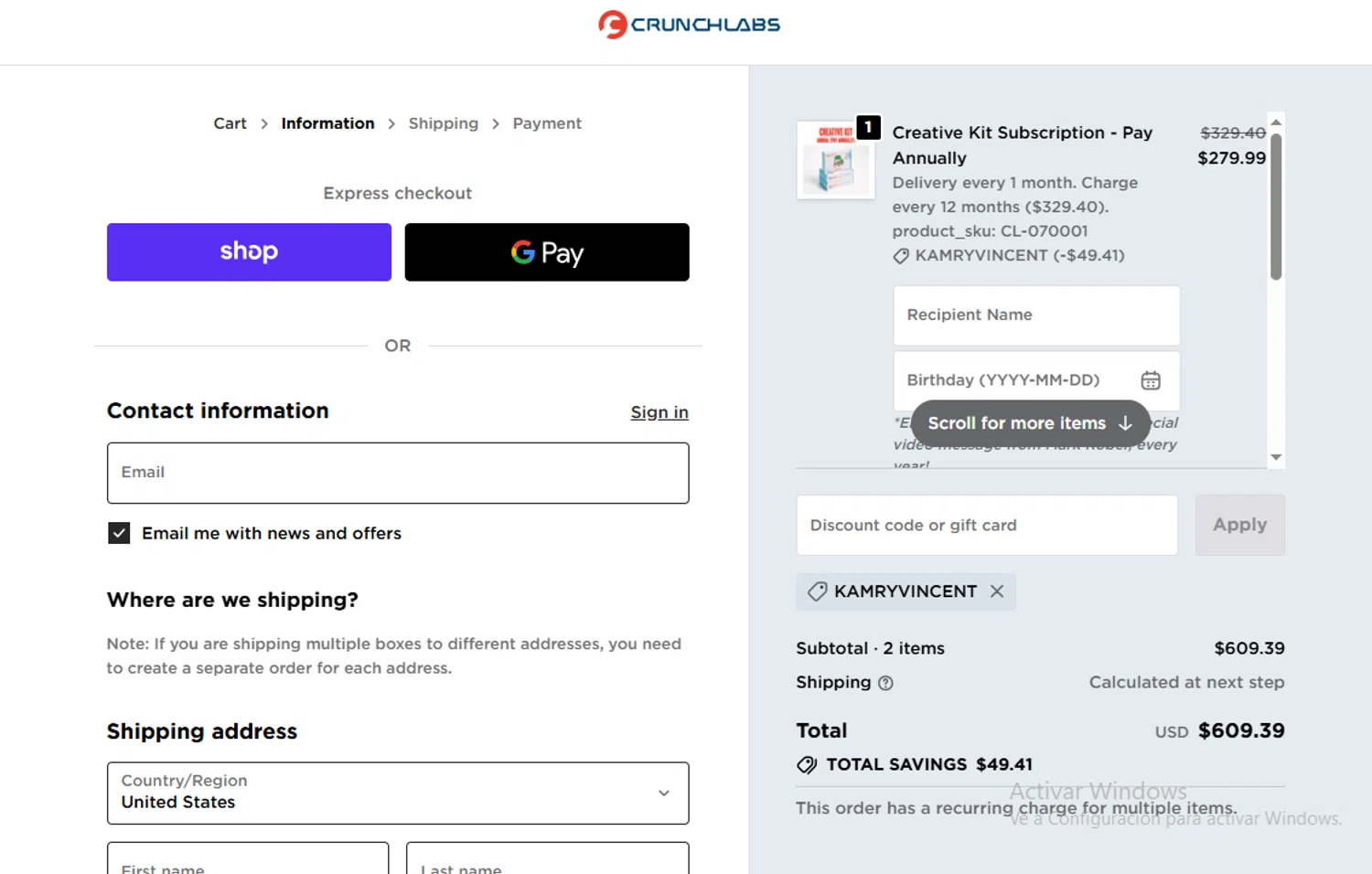Click the scroll up arrow in order summary
Screen dimensions: 1372x874
1276,122
